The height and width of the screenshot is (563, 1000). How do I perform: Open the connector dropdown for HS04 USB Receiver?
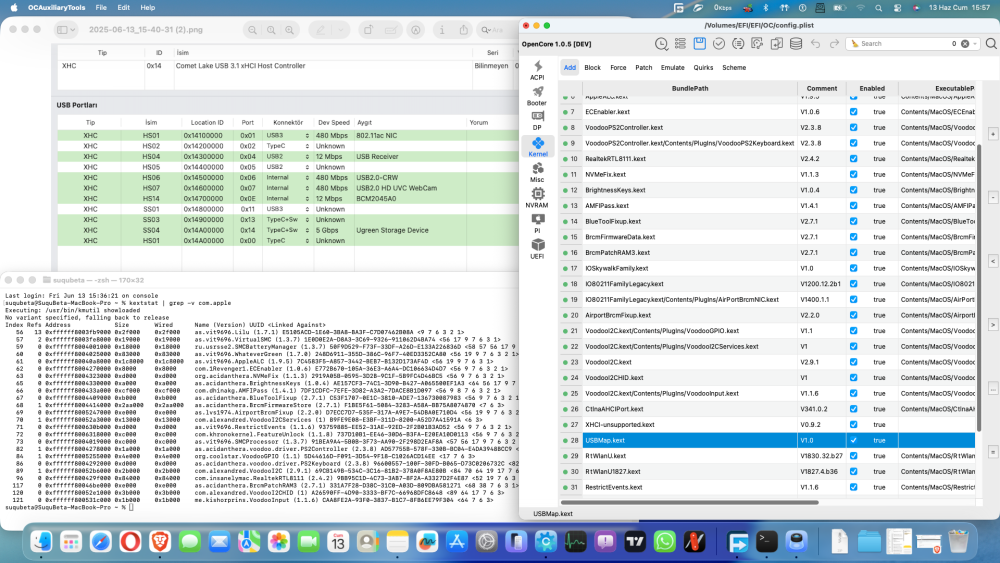307,156
